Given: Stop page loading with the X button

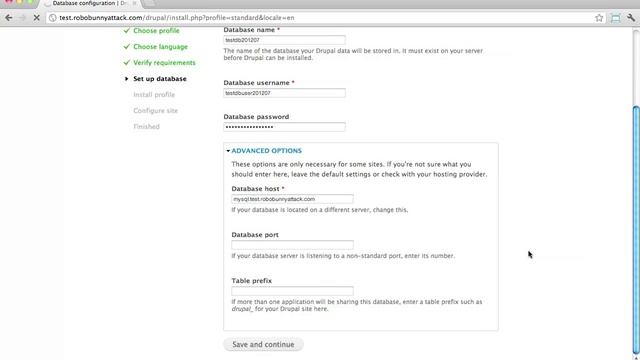Looking at the screenshot, I should point(36,18).
